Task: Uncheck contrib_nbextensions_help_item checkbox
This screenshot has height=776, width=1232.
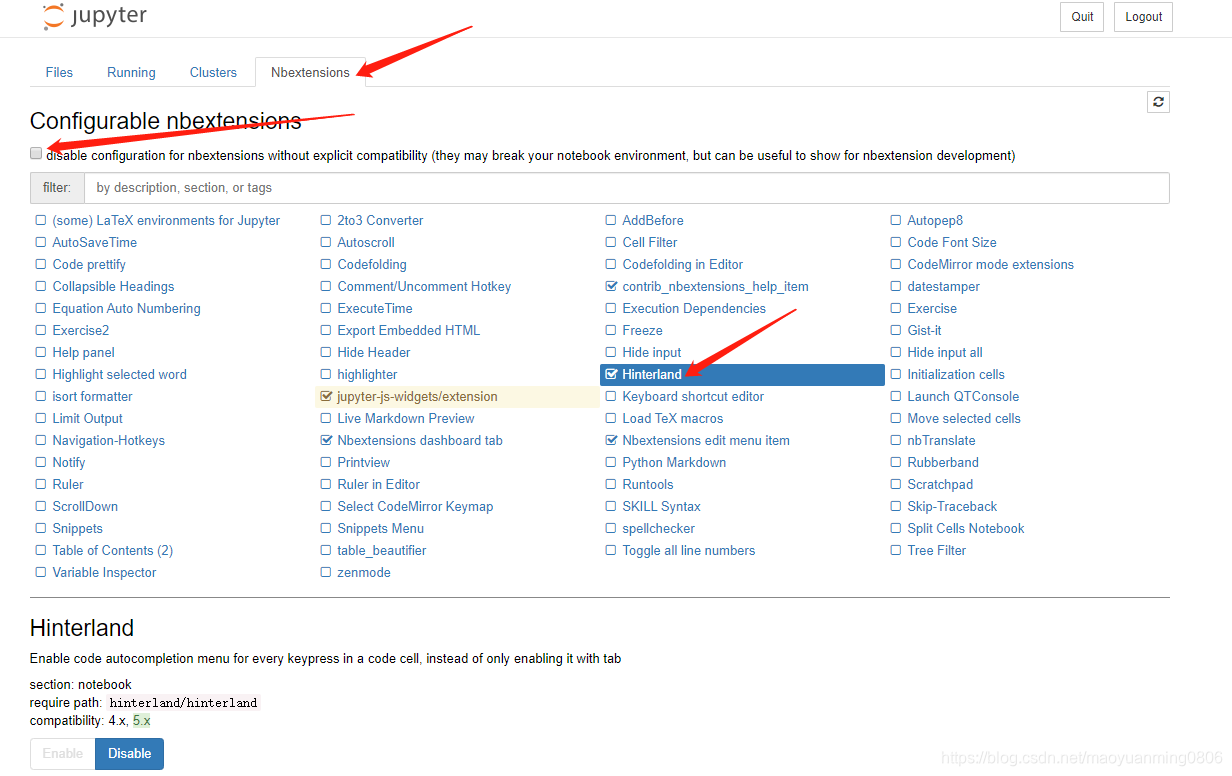Action: pyautogui.click(x=611, y=287)
